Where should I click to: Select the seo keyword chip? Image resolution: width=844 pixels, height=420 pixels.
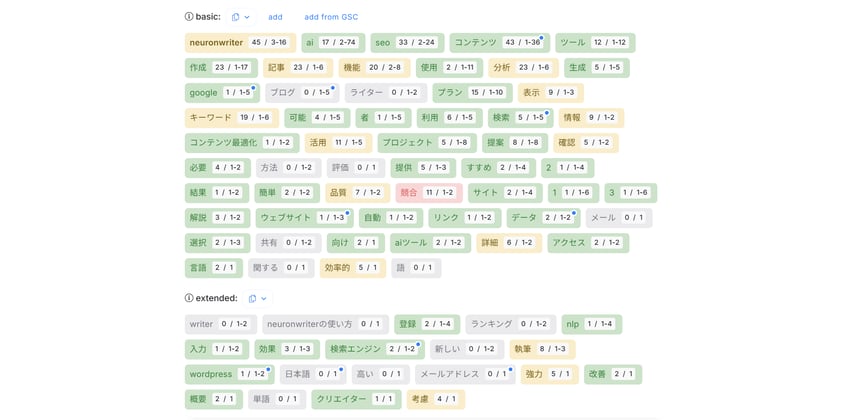[407, 43]
